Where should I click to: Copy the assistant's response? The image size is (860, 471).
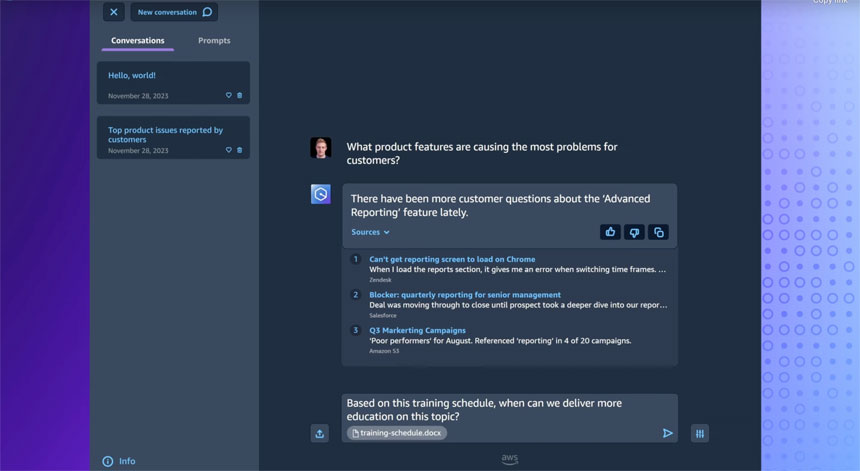[658, 232]
